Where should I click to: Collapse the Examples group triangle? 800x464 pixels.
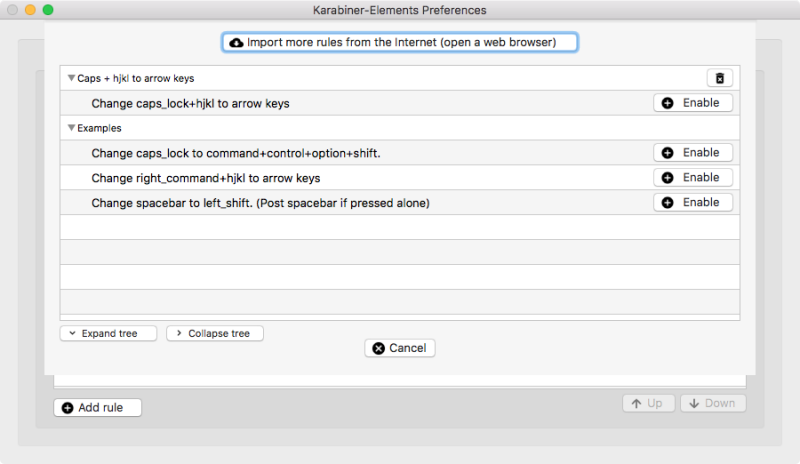(71, 128)
